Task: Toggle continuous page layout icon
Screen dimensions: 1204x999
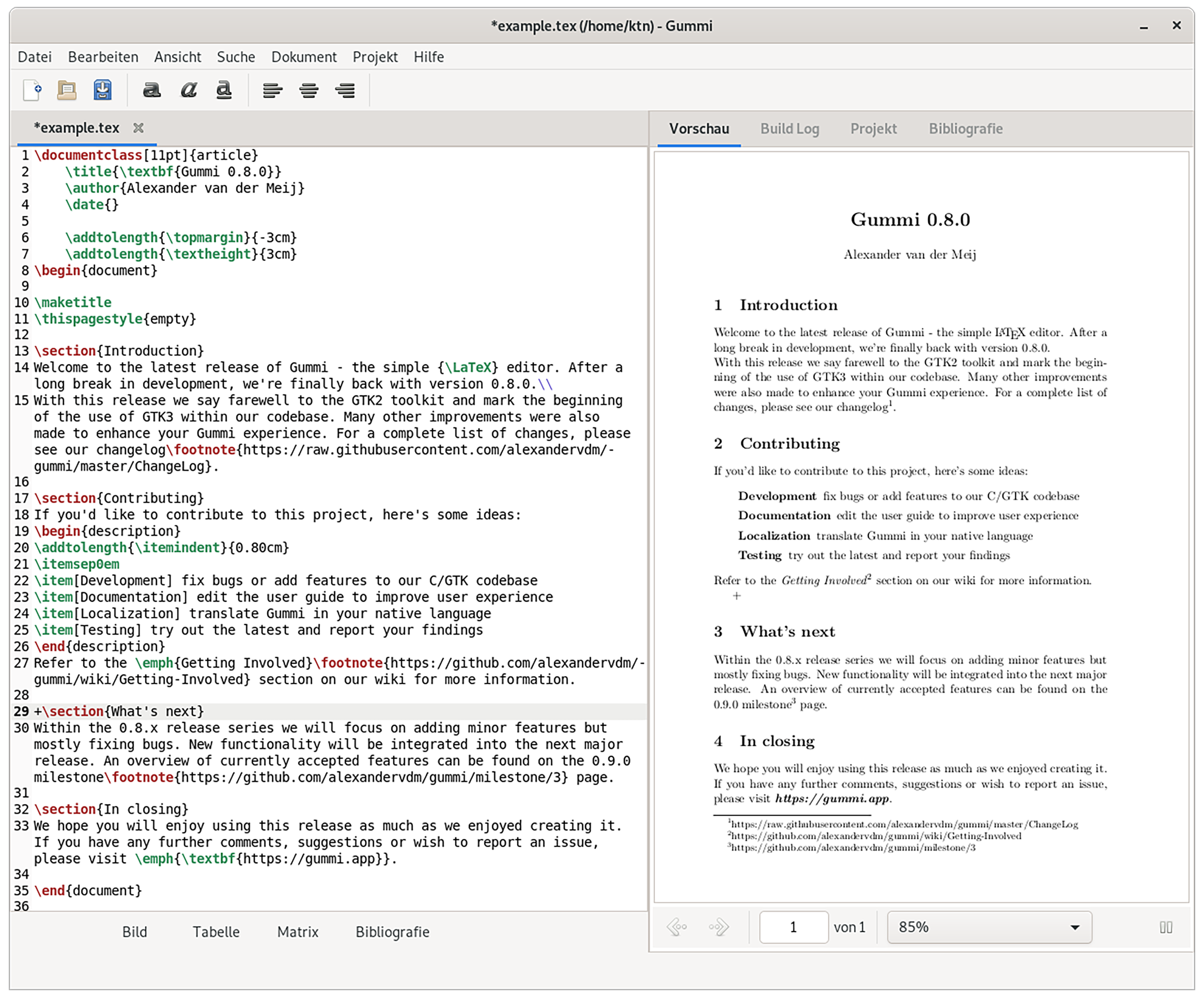Action: (x=1166, y=927)
